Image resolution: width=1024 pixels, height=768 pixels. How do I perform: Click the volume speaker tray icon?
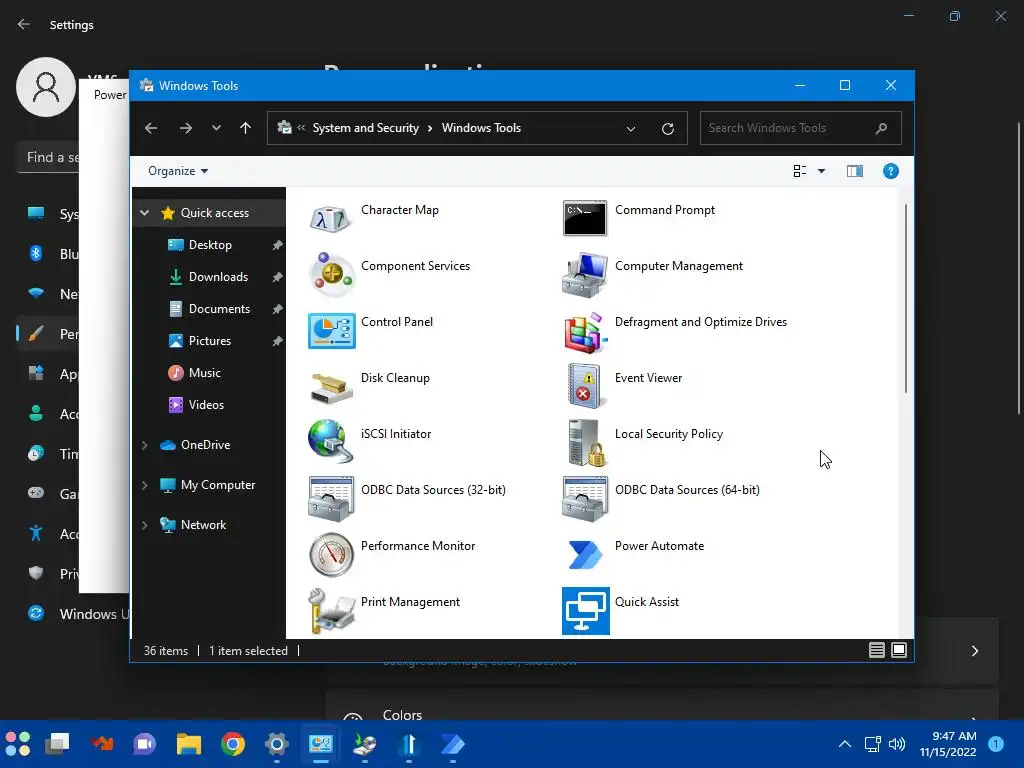[897, 744]
